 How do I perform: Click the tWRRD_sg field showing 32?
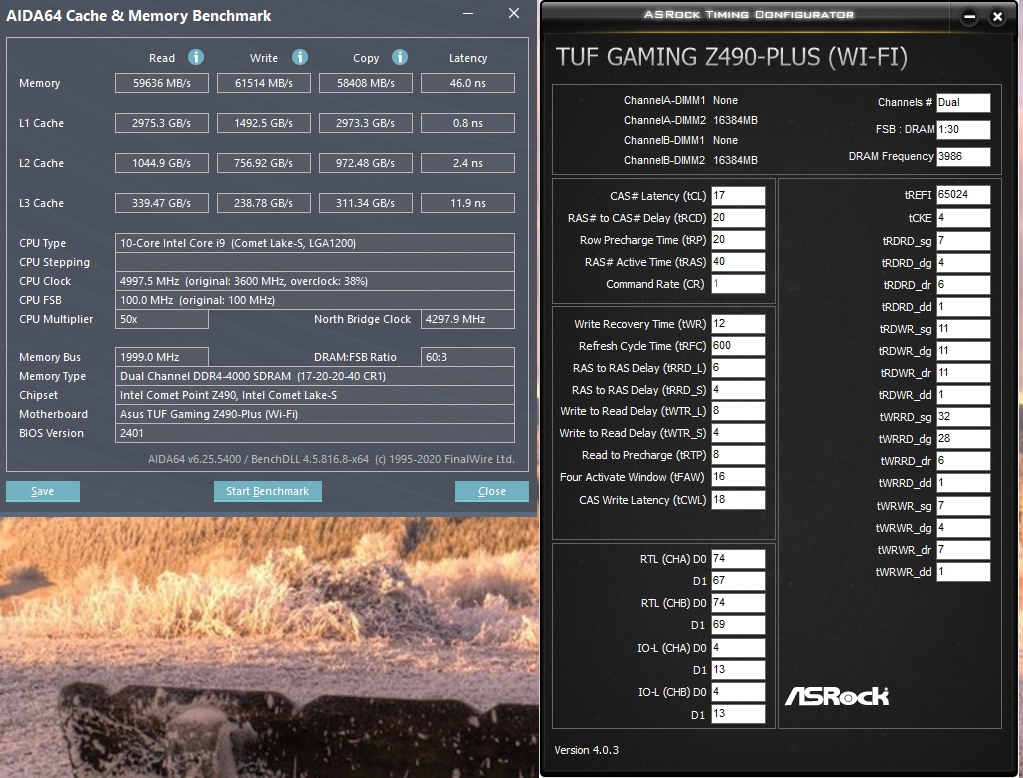(x=963, y=417)
